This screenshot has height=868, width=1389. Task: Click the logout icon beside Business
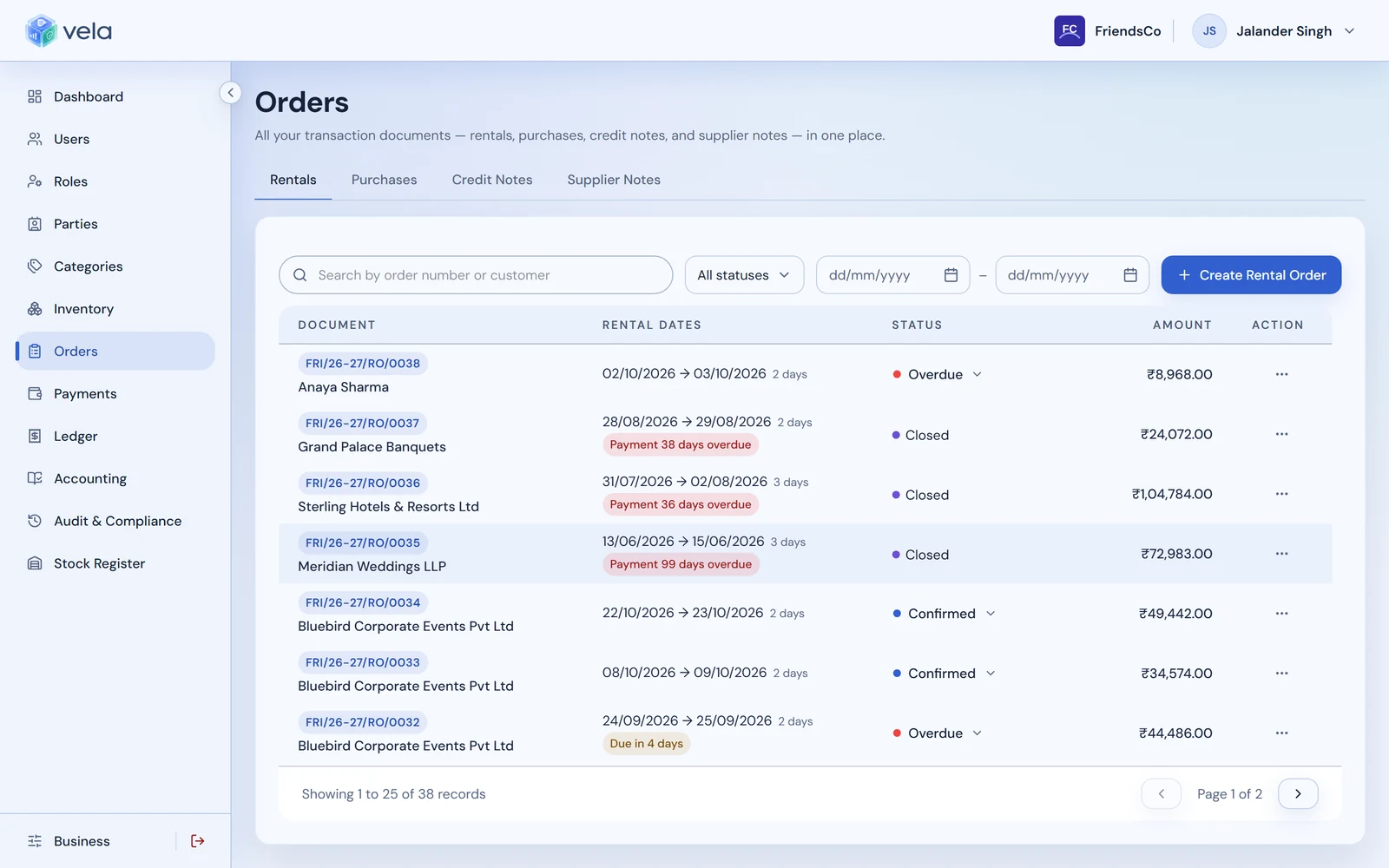tap(197, 840)
